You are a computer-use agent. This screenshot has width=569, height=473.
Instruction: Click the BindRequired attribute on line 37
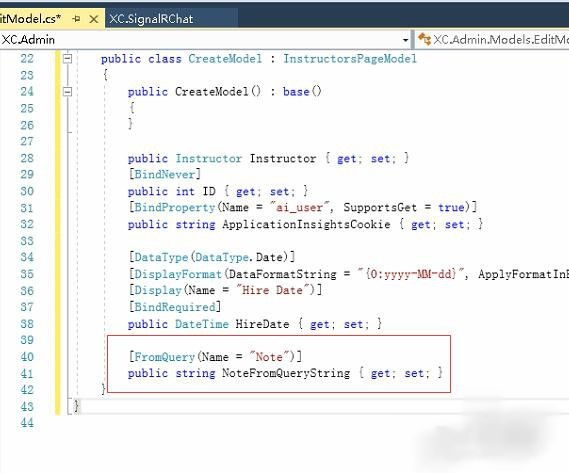click(175, 307)
